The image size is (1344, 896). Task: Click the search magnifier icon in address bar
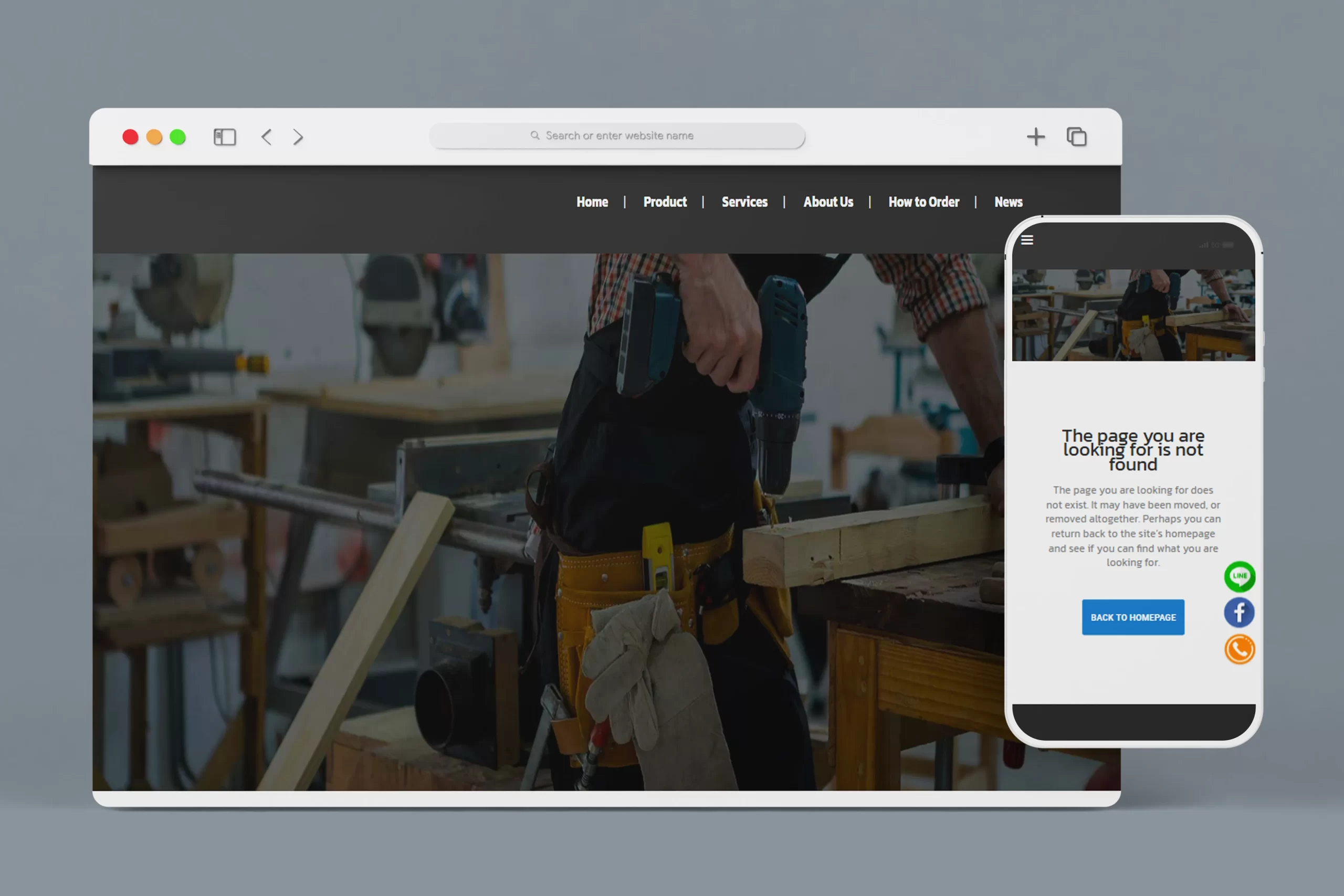coord(535,135)
